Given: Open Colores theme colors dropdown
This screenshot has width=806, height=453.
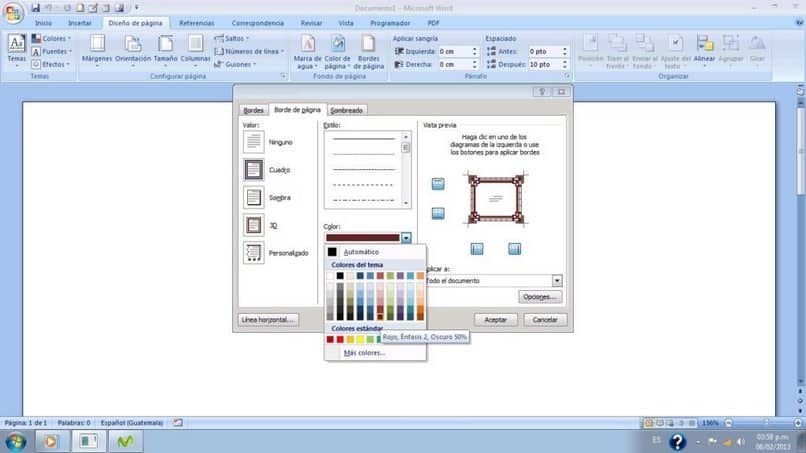Looking at the screenshot, I should pos(51,39).
